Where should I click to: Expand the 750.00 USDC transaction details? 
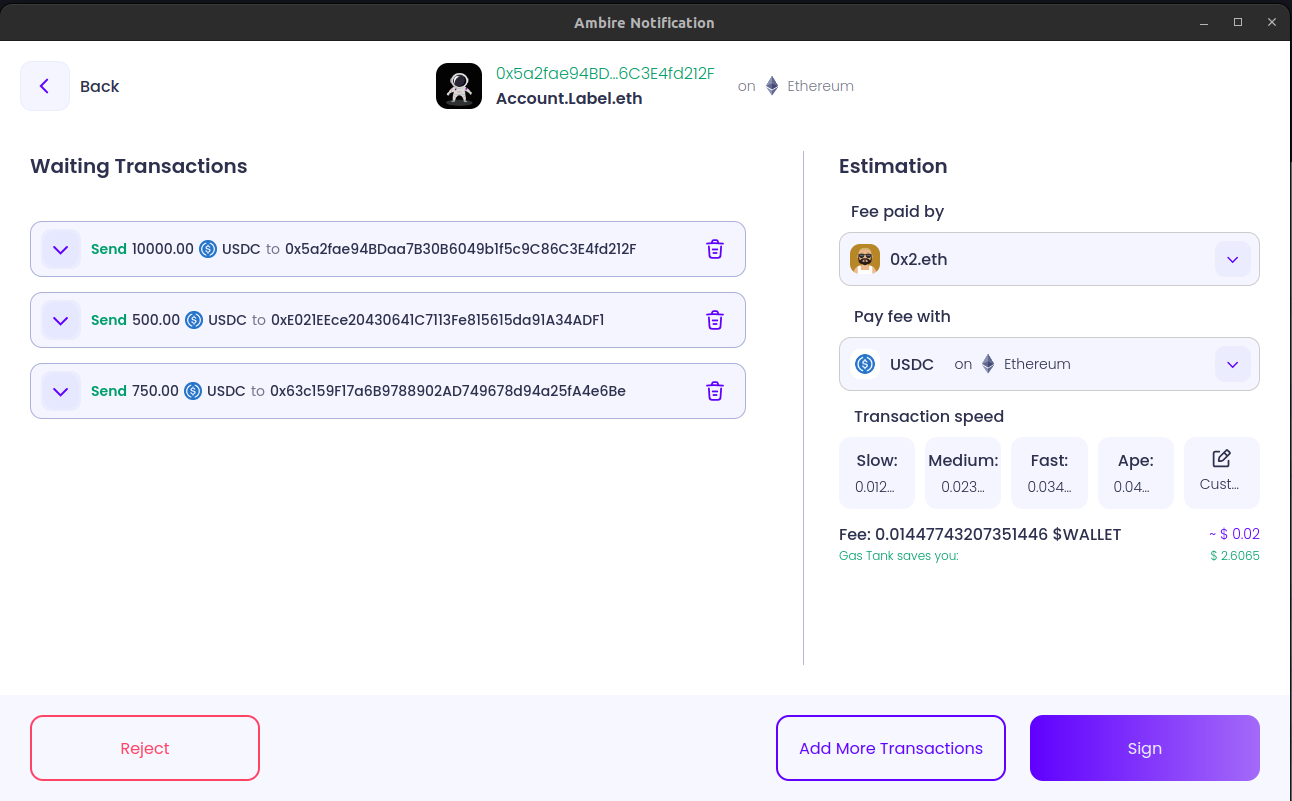point(61,391)
